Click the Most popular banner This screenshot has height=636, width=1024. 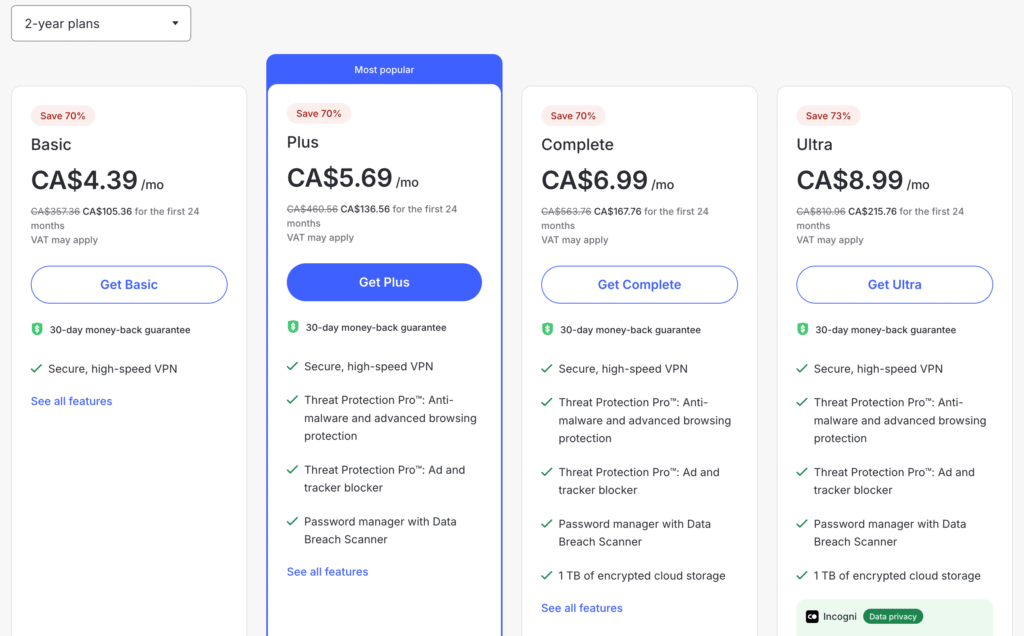384,70
